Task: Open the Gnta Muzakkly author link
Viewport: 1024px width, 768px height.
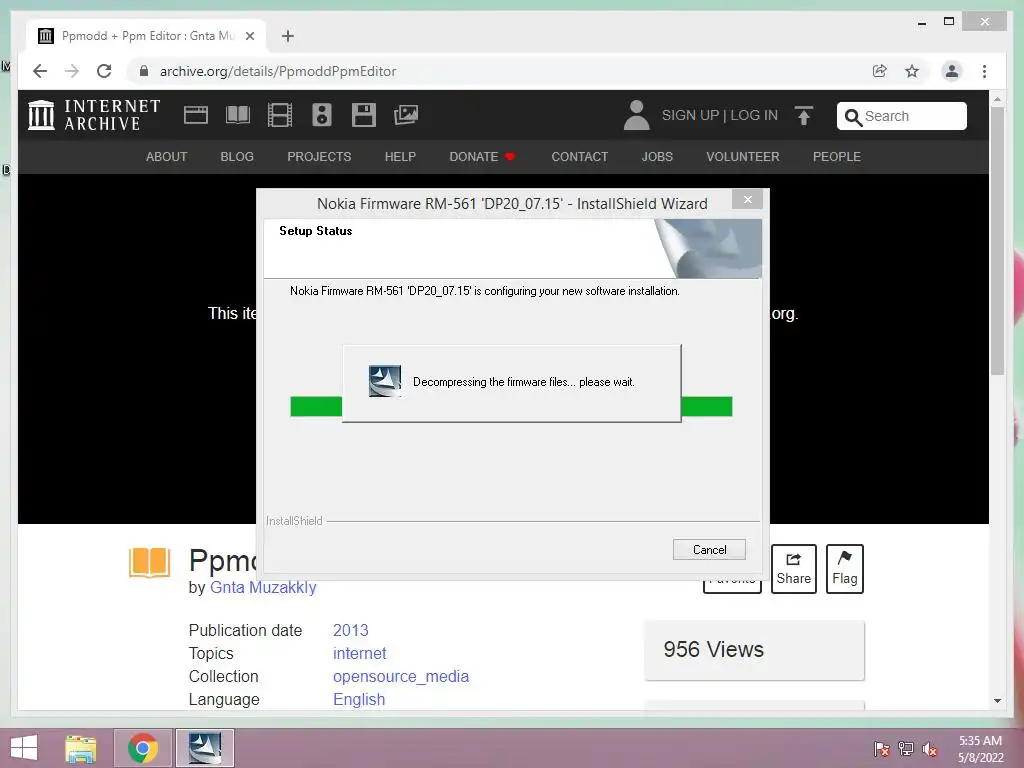Action: coord(263,587)
